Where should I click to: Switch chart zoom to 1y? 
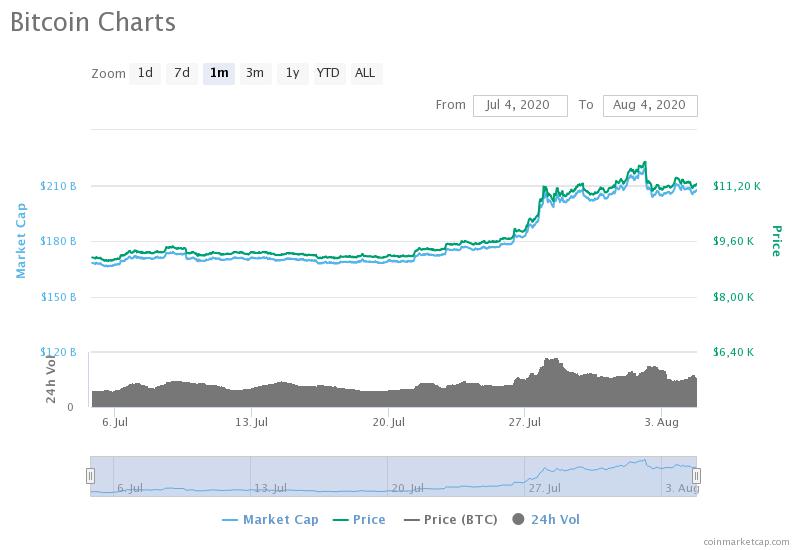[x=292, y=73]
